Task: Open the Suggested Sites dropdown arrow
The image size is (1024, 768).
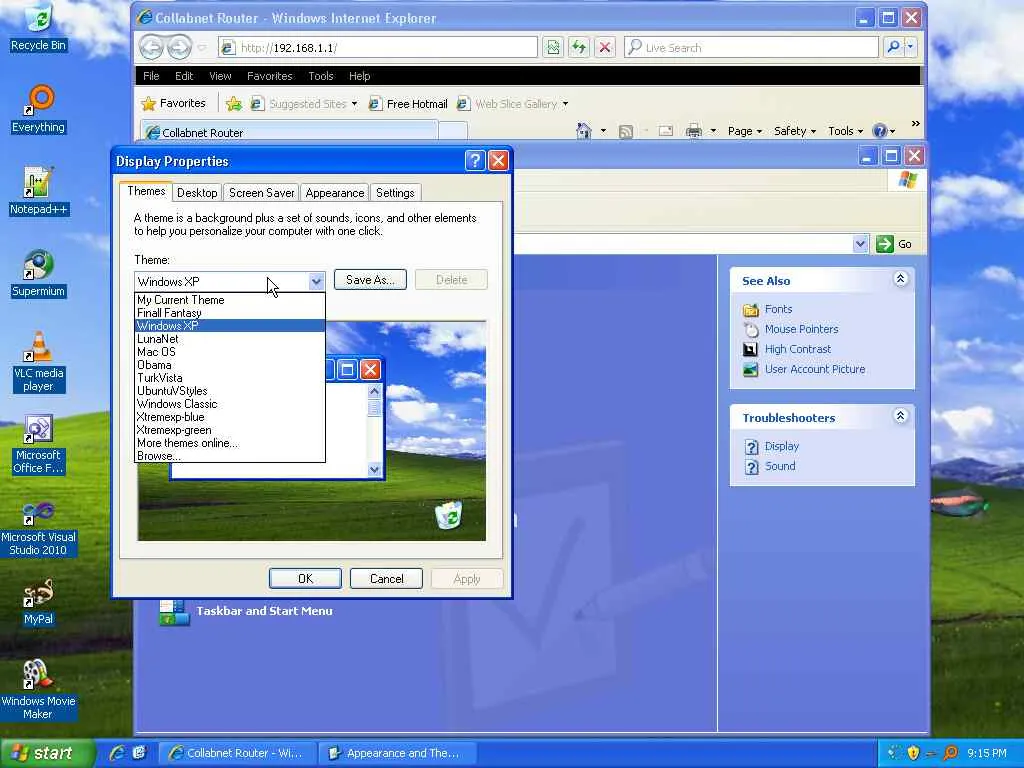Action: 354,104
